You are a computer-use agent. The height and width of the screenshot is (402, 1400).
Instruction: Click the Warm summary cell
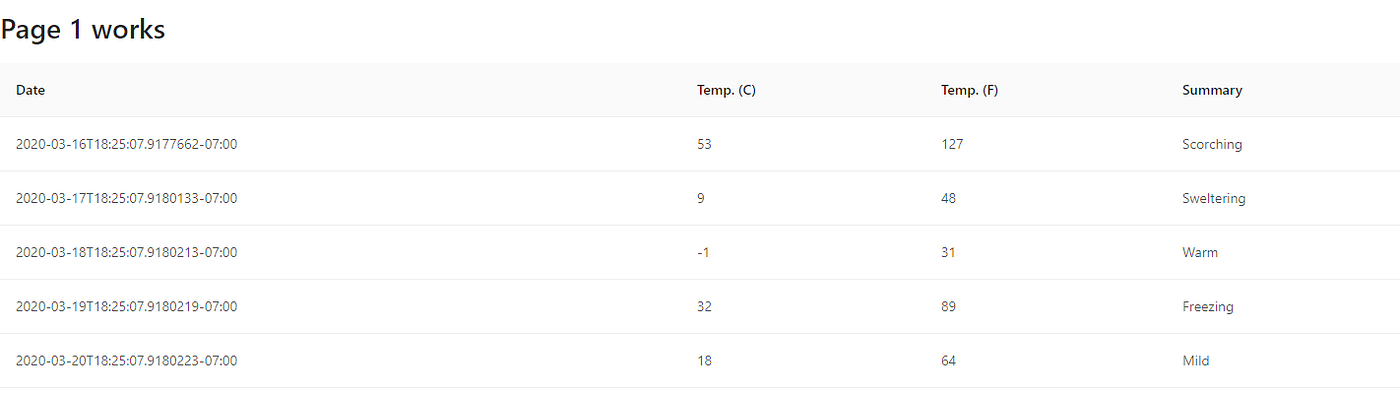(1200, 252)
